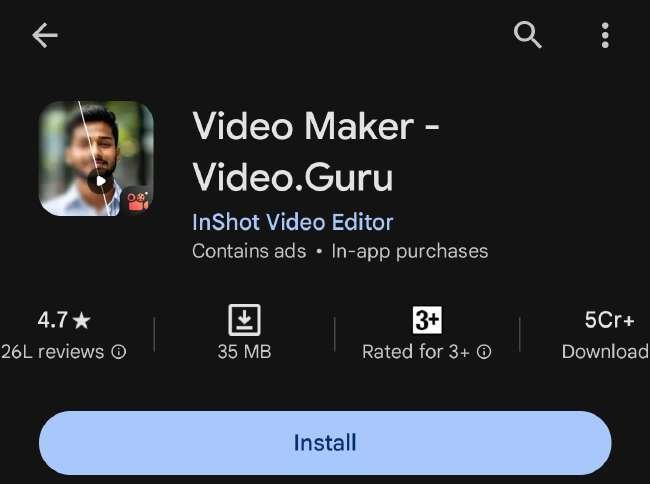The height and width of the screenshot is (484, 650).
Task: Open InShot Video Editor developer page
Action: coord(293,222)
